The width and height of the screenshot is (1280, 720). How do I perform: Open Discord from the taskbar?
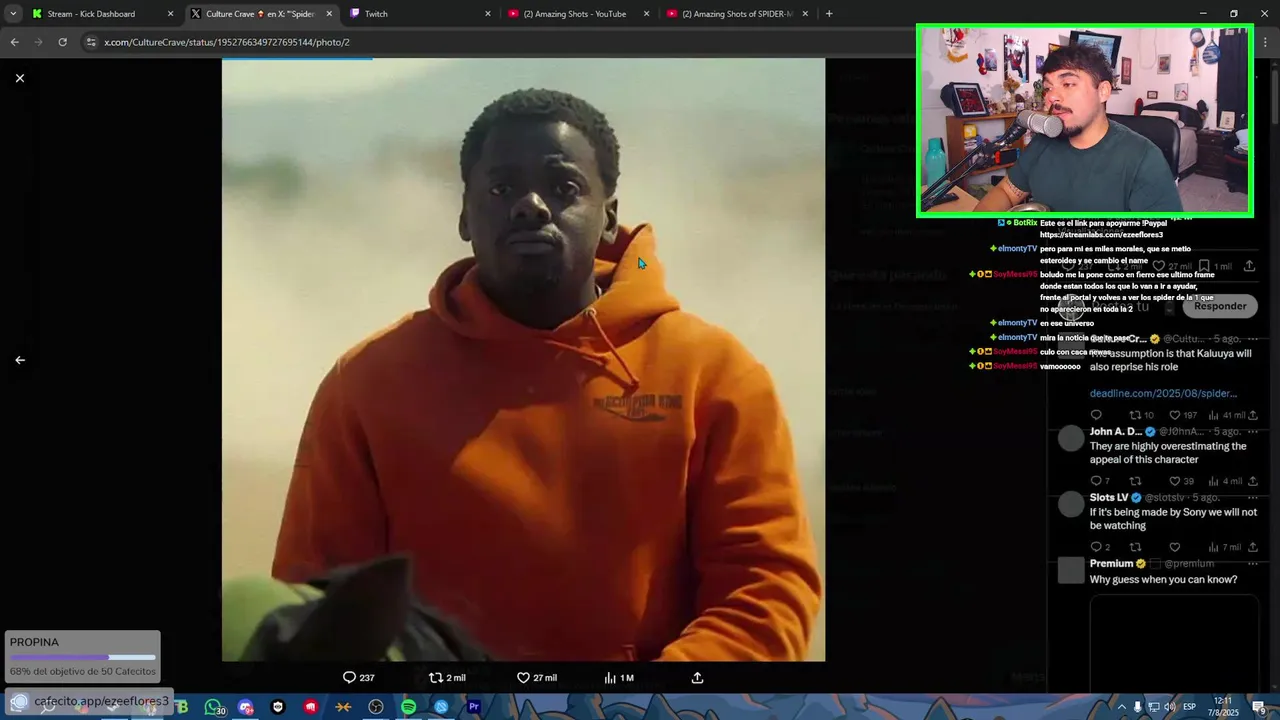click(246, 707)
